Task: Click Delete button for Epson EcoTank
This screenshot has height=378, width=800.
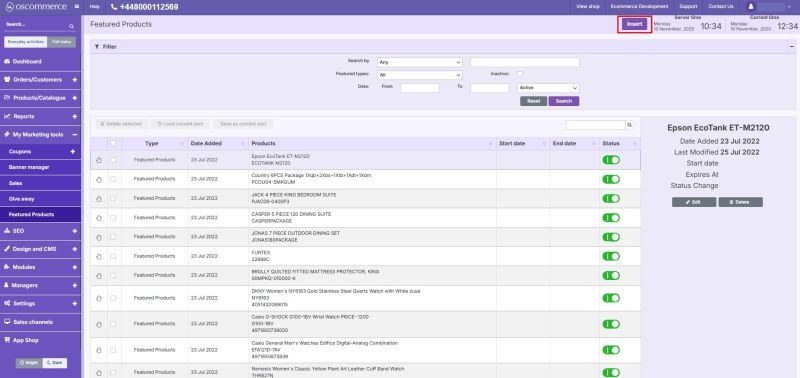Action: [x=740, y=203]
